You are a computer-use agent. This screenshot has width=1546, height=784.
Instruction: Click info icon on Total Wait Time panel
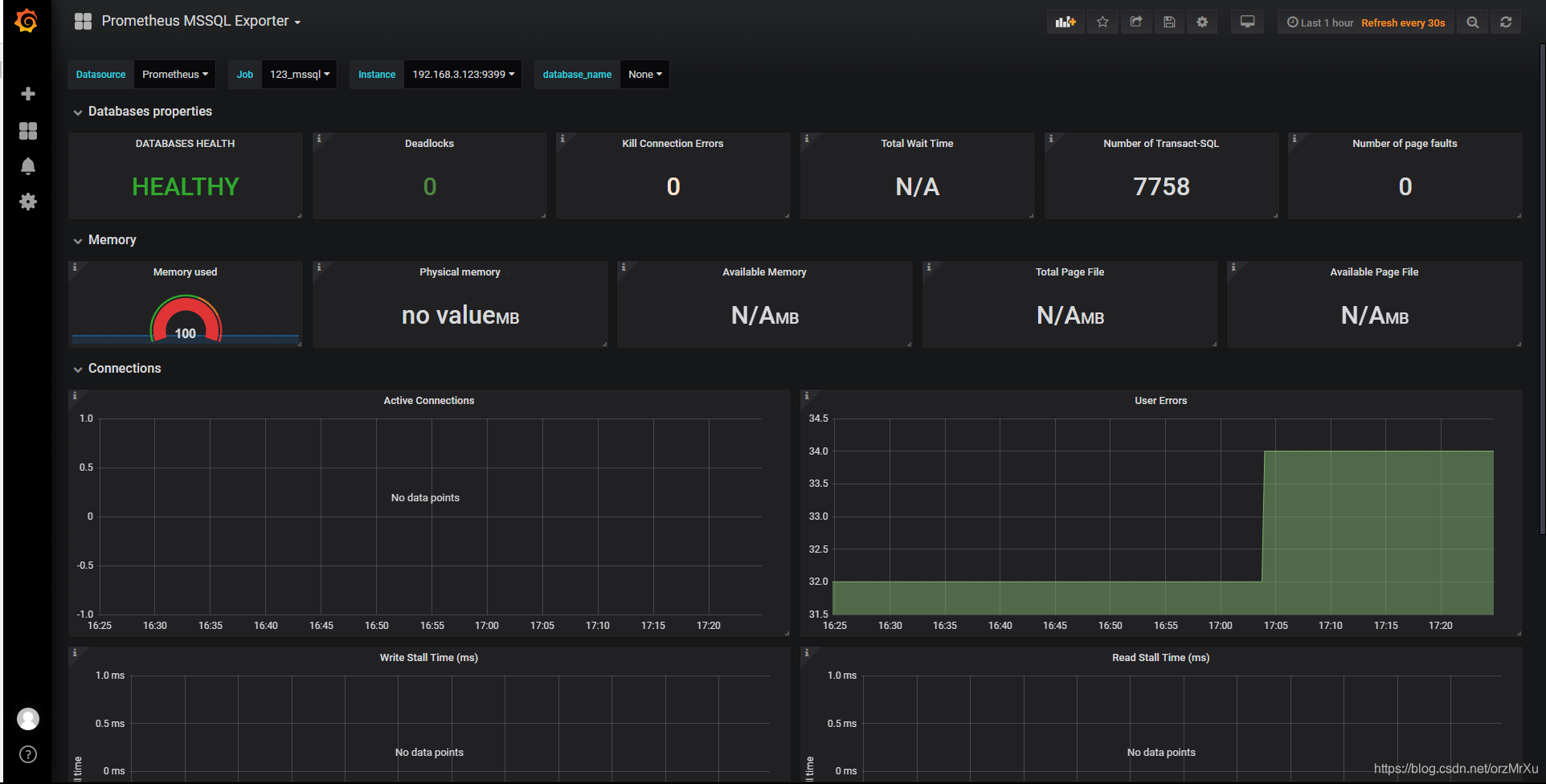807,139
